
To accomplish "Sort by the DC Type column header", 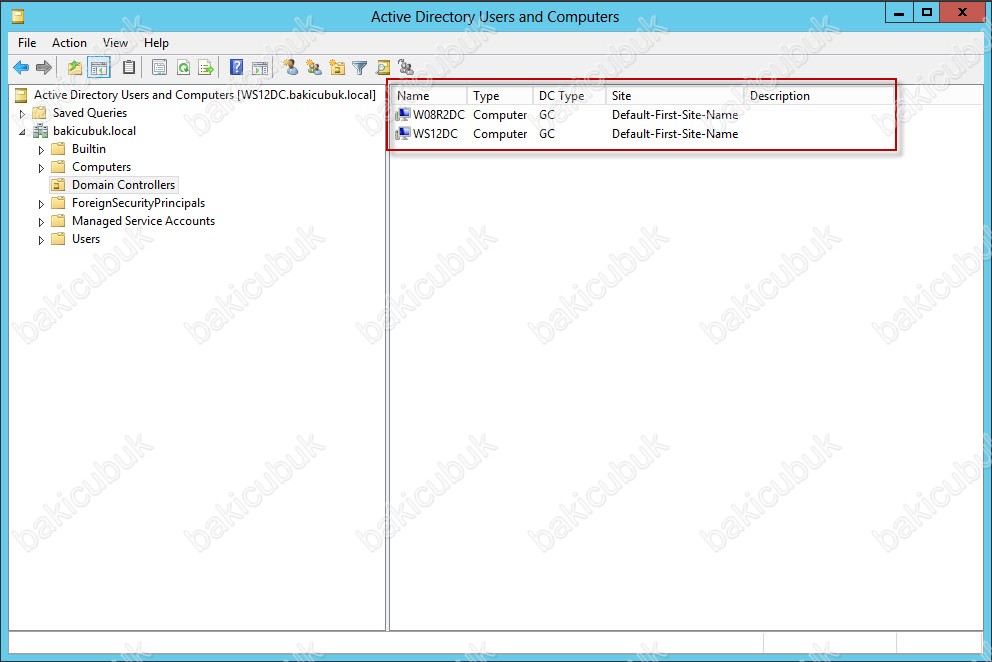I will tap(569, 96).
